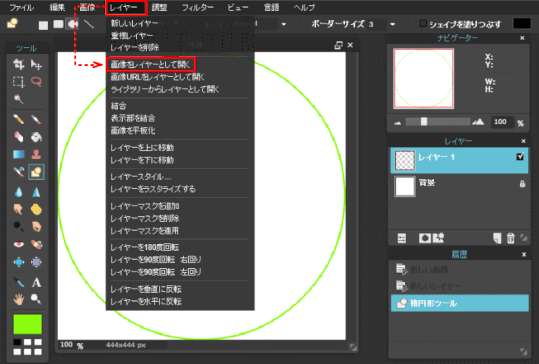This screenshot has width=539, height=364.
Task: Toggle the シェイプを塗りつぶす checkbox
Action: tap(423, 23)
